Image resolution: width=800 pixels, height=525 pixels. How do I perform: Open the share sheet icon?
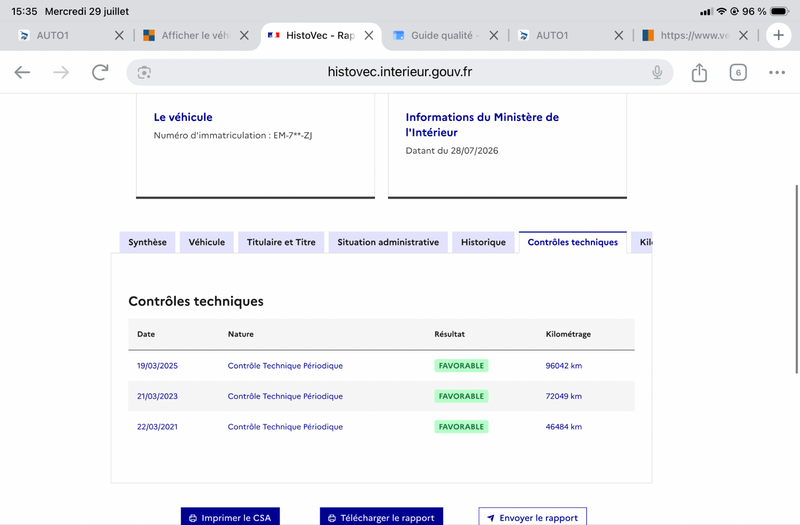(699, 72)
